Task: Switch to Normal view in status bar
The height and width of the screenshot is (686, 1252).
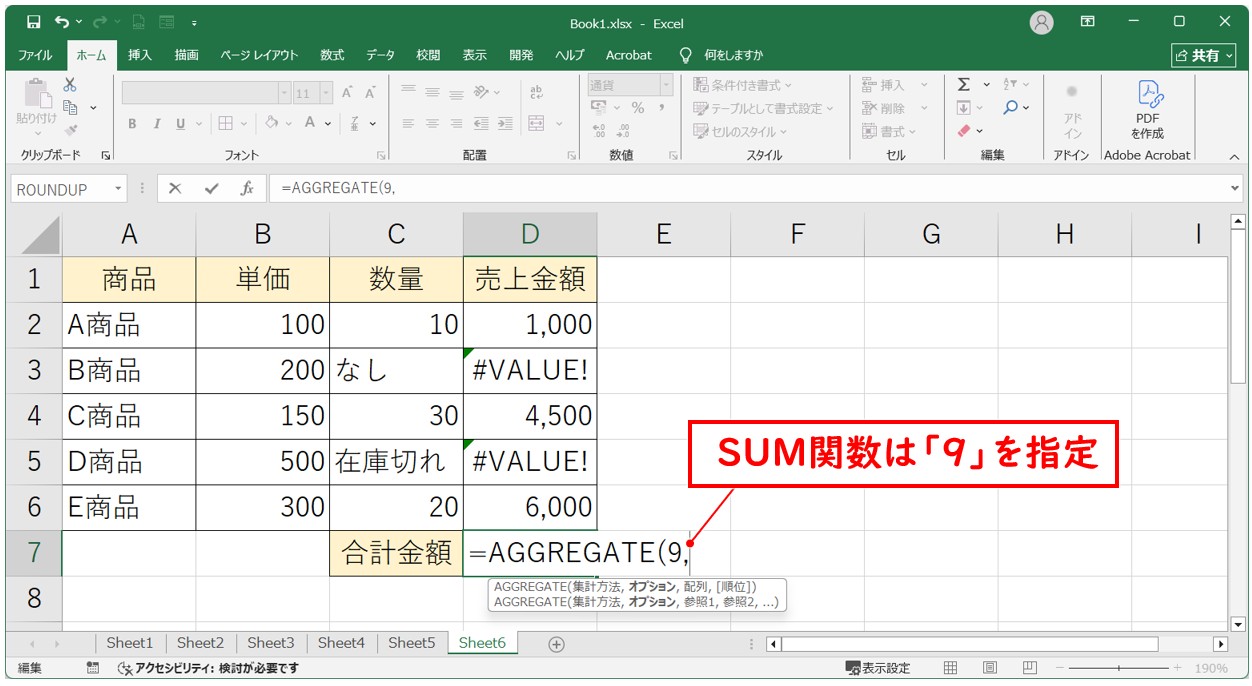Action: point(951,668)
